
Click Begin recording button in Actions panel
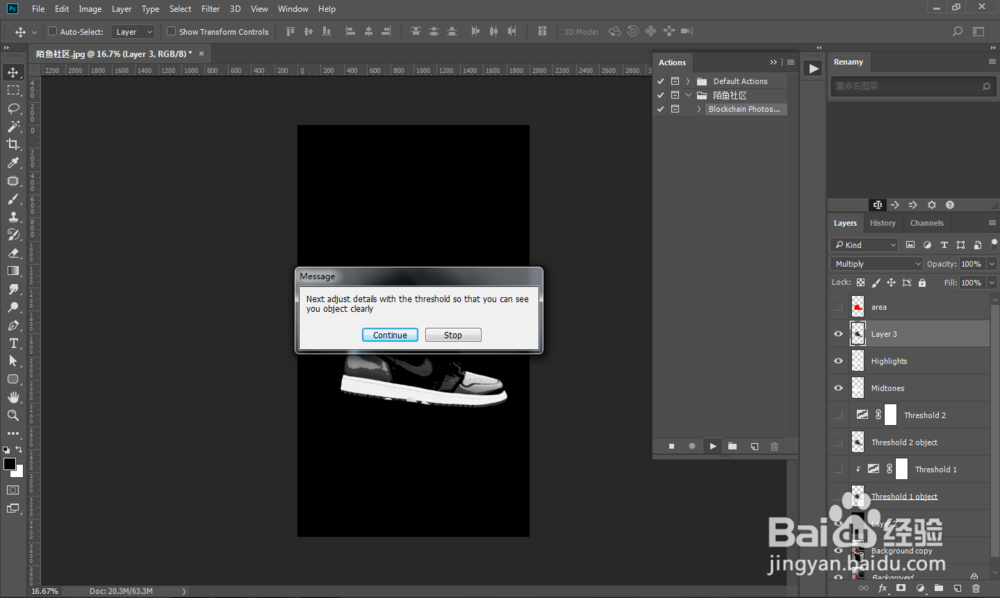[692, 446]
